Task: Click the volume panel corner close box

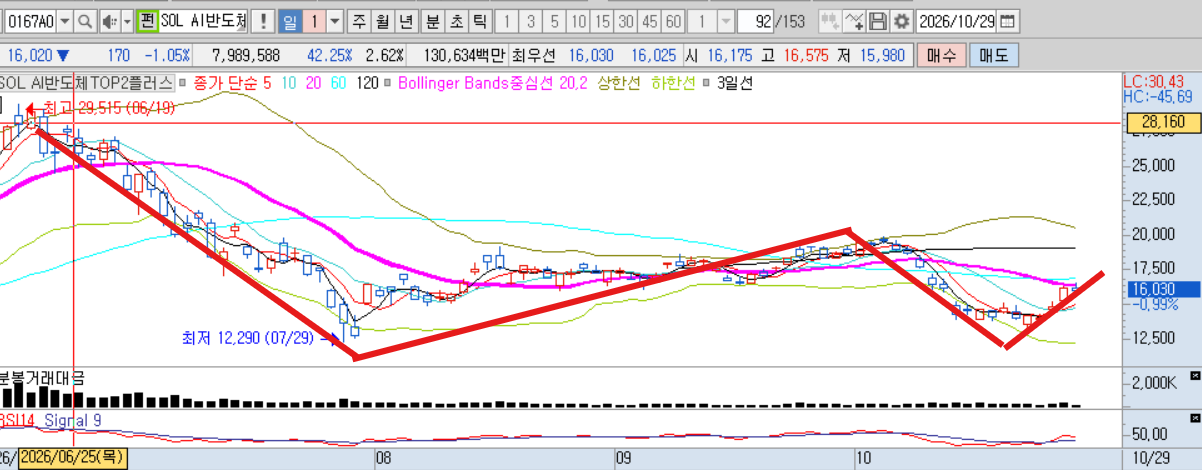Action: (1194, 375)
